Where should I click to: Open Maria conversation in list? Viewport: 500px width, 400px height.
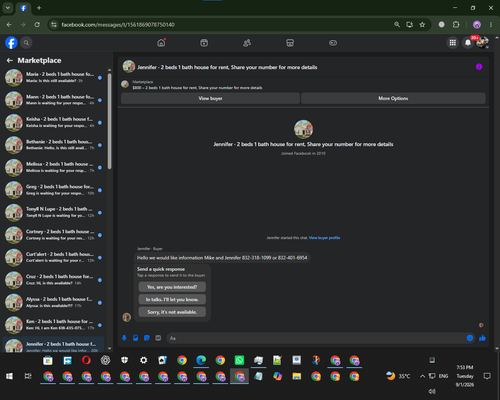(x=54, y=77)
